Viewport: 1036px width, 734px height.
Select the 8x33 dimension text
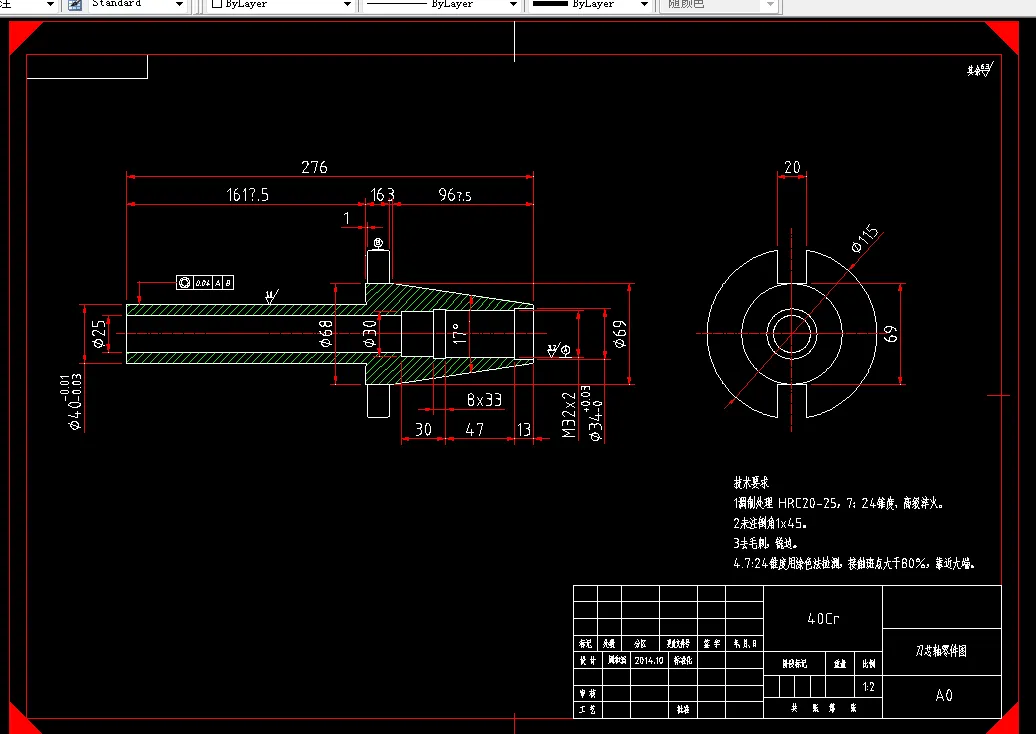pos(484,400)
